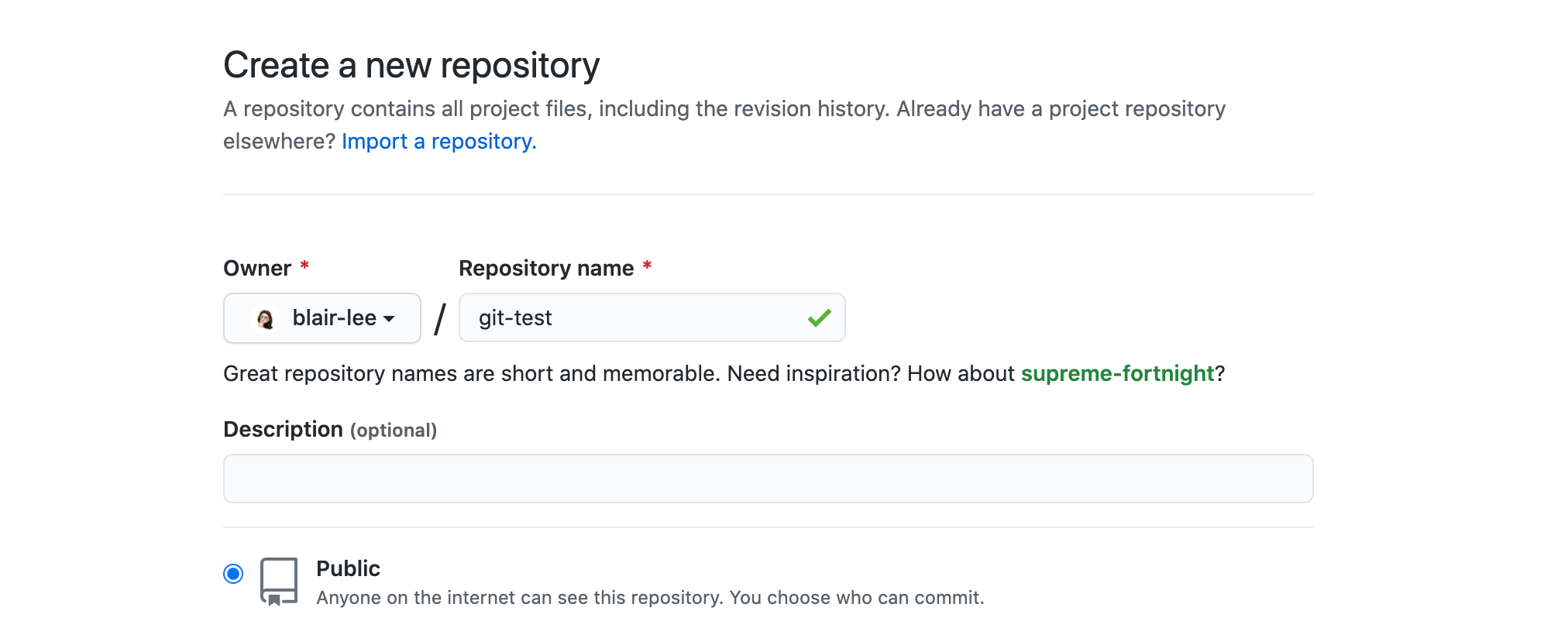Click the 'Anyone on the internet' description text
The height and width of the screenshot is (621, 1568).
point(650,598)
